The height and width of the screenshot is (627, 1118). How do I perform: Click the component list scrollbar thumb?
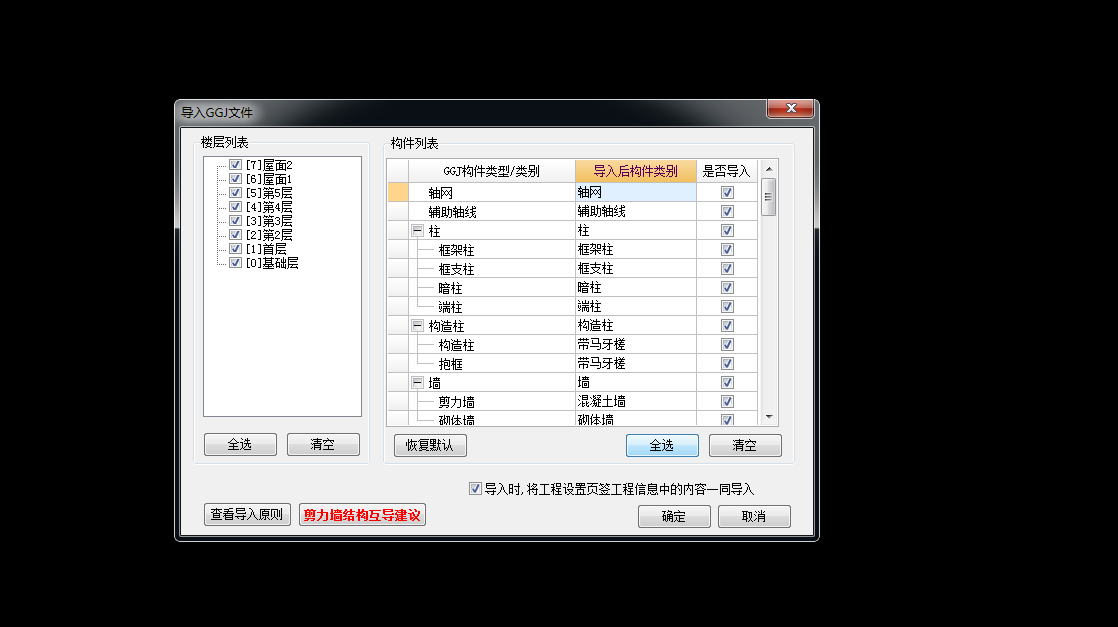[x=769, y=197]
